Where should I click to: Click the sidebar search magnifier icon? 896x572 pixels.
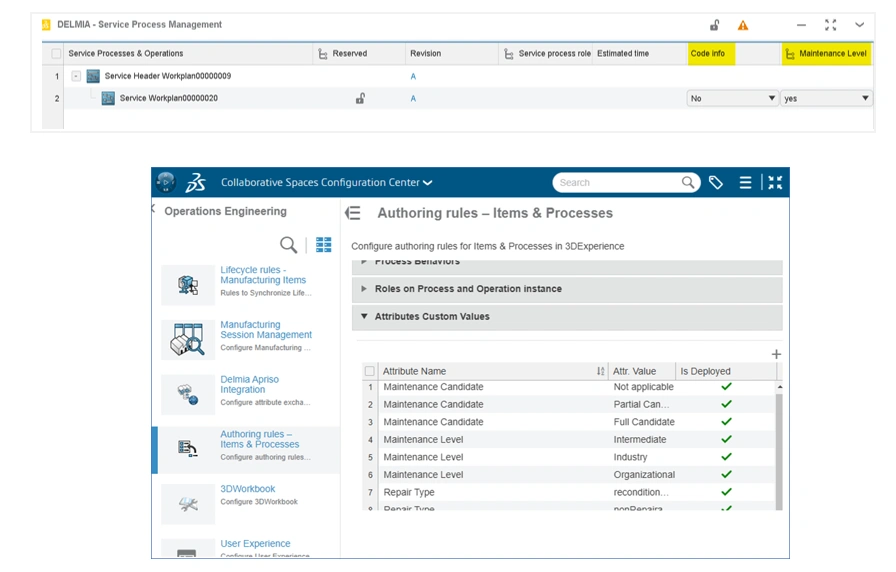pyautogui.click(x=289, y=245)
